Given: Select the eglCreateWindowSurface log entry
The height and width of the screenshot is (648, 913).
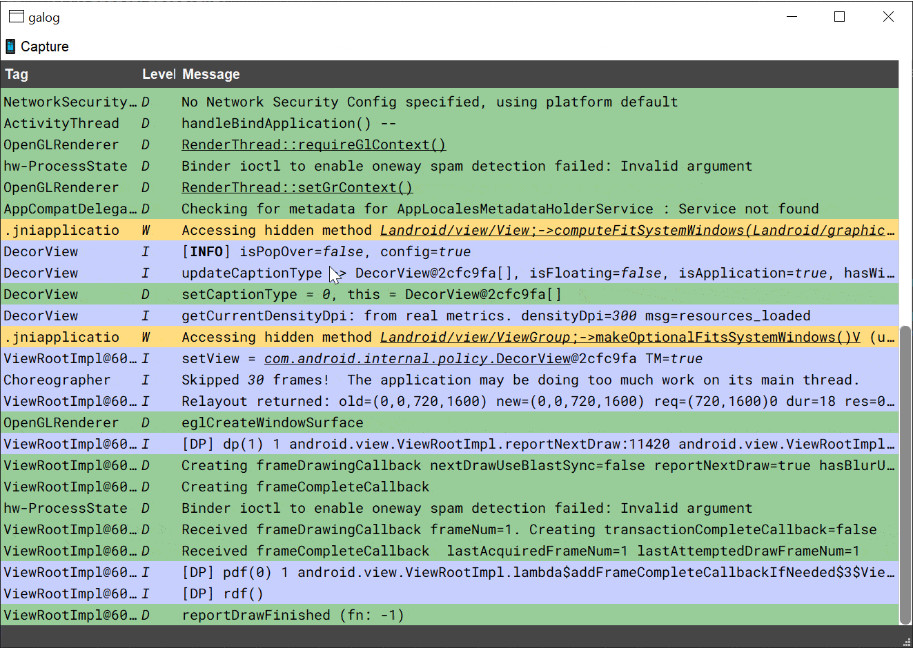Looking at the screenshot, I should (450, 423).
